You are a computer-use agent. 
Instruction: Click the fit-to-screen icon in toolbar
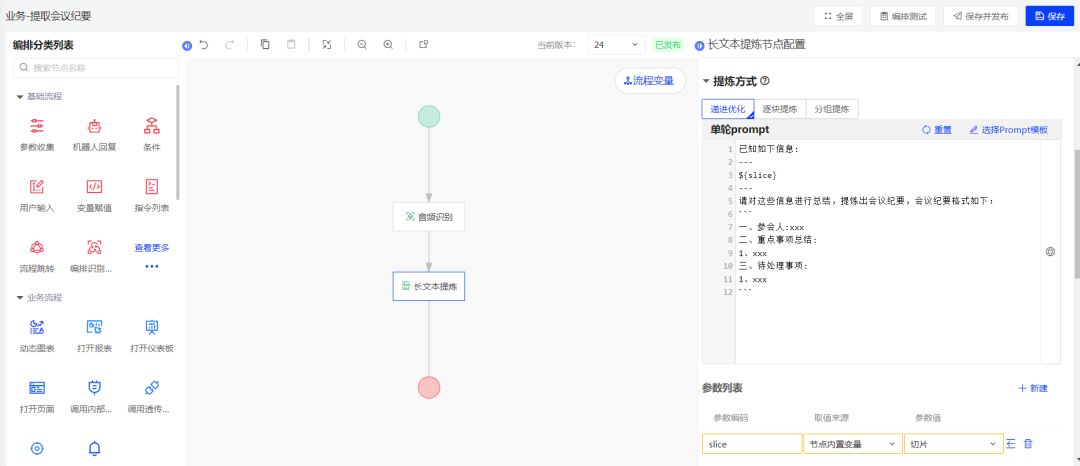click(x=327, y=45)
